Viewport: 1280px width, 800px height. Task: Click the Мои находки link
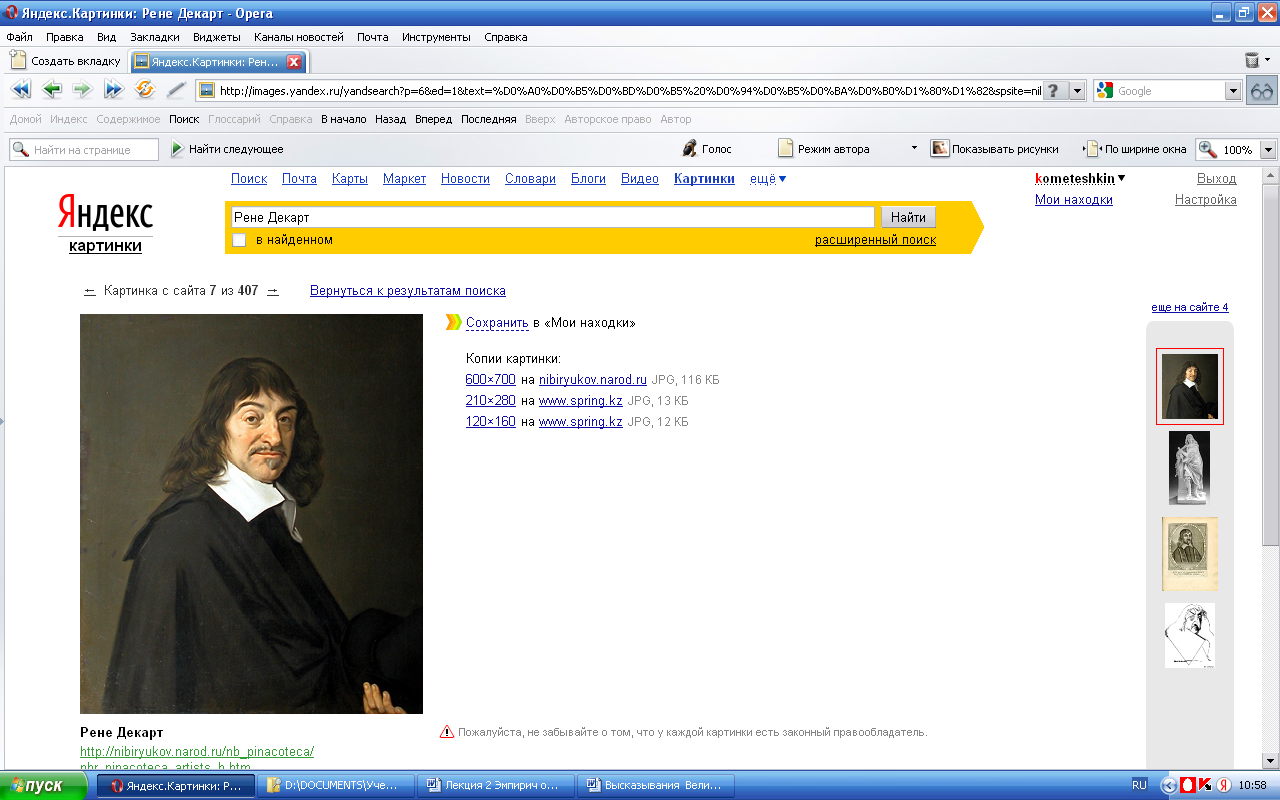click(1074, 200)
